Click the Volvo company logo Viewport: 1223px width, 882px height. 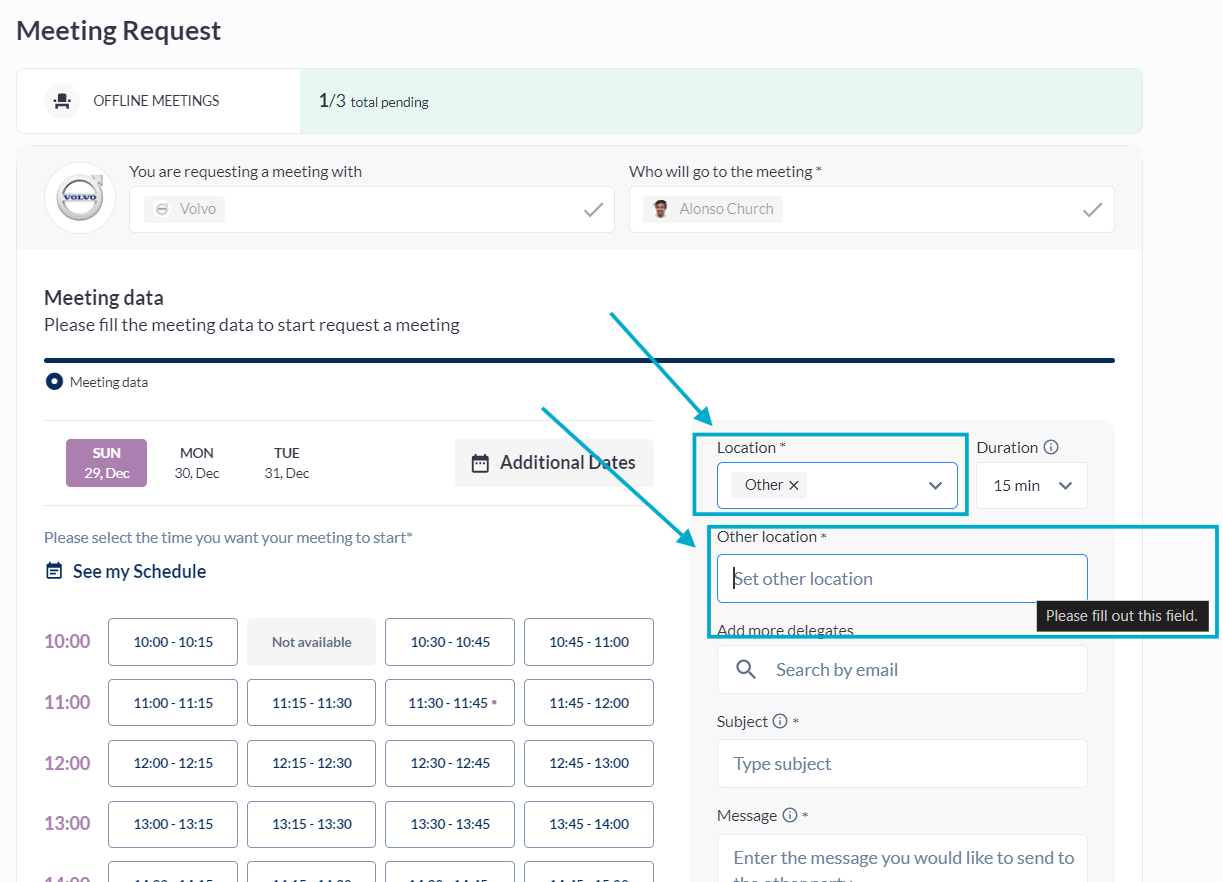(x=80, y=198)
